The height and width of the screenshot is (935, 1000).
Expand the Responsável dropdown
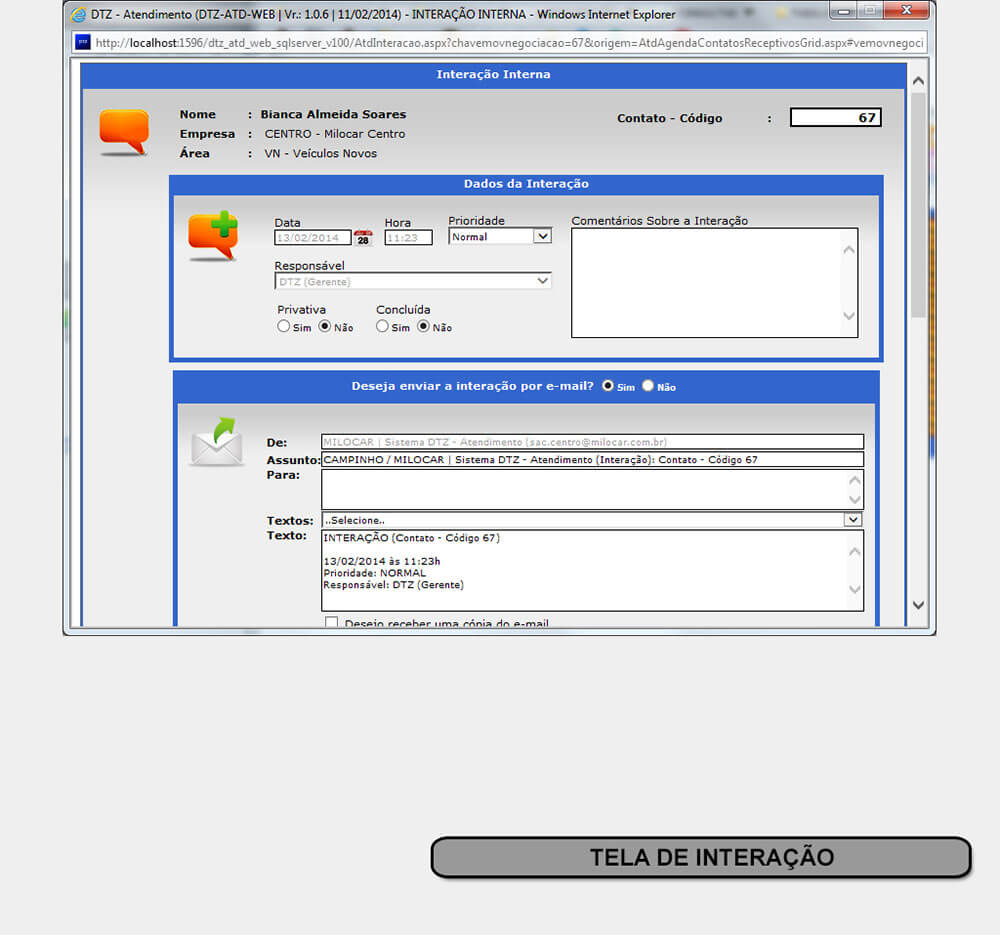click(413, 281)
